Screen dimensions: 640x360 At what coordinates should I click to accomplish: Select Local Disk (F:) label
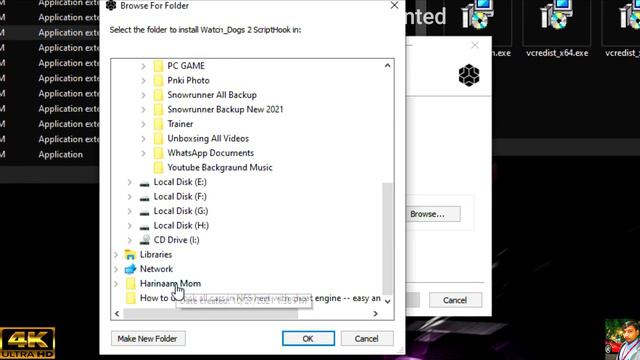pos(180,196)
